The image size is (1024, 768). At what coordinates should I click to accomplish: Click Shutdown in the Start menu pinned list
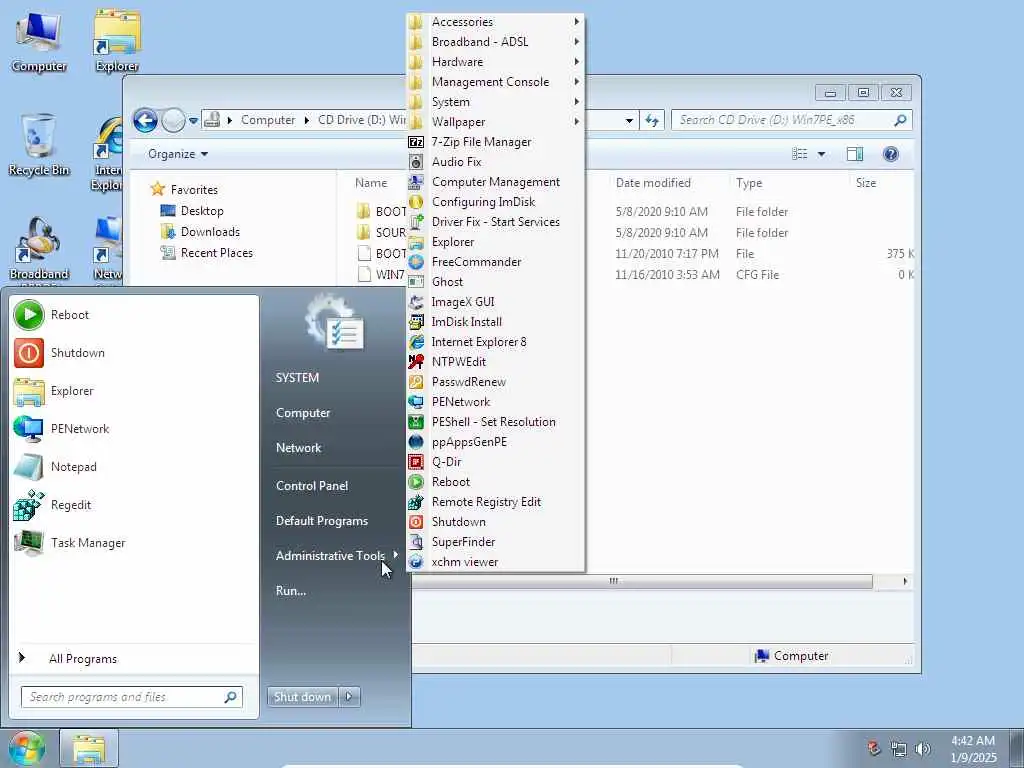pos(135,353)
